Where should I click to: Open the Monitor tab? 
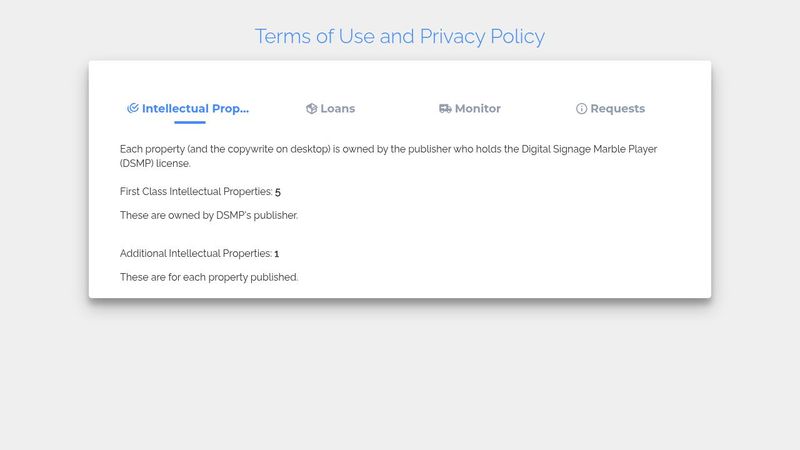[477, 108]
